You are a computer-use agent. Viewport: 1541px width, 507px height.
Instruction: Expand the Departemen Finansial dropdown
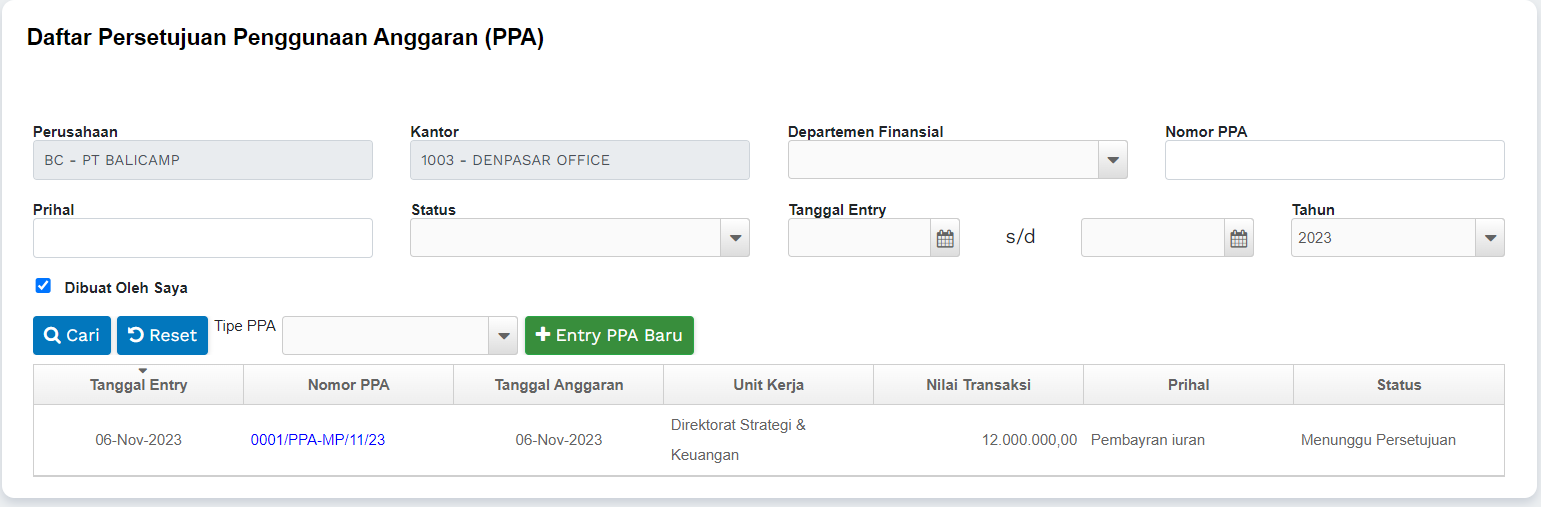1112,160
